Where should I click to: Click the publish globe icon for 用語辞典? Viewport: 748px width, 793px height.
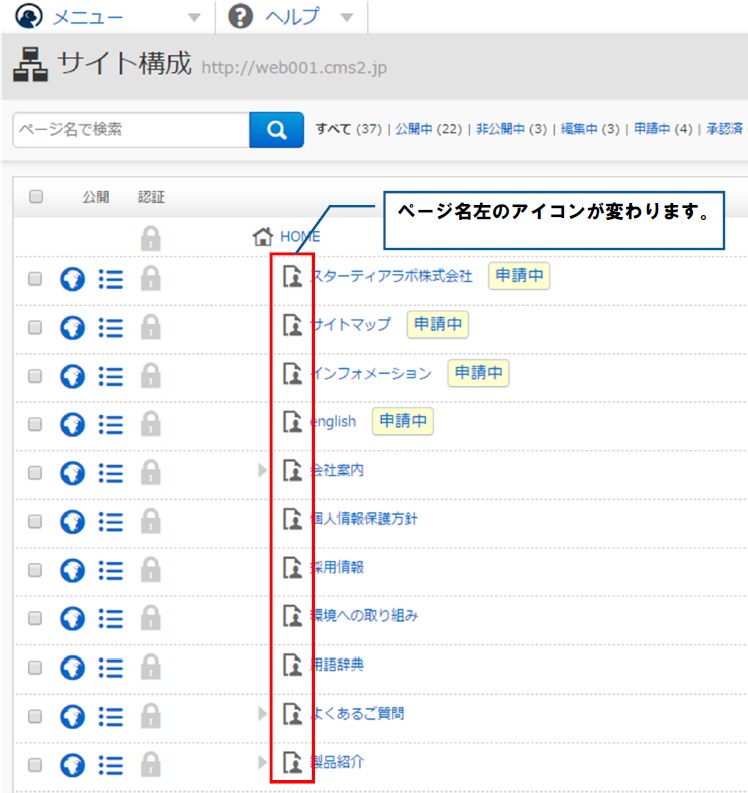(x=72, y=668)
